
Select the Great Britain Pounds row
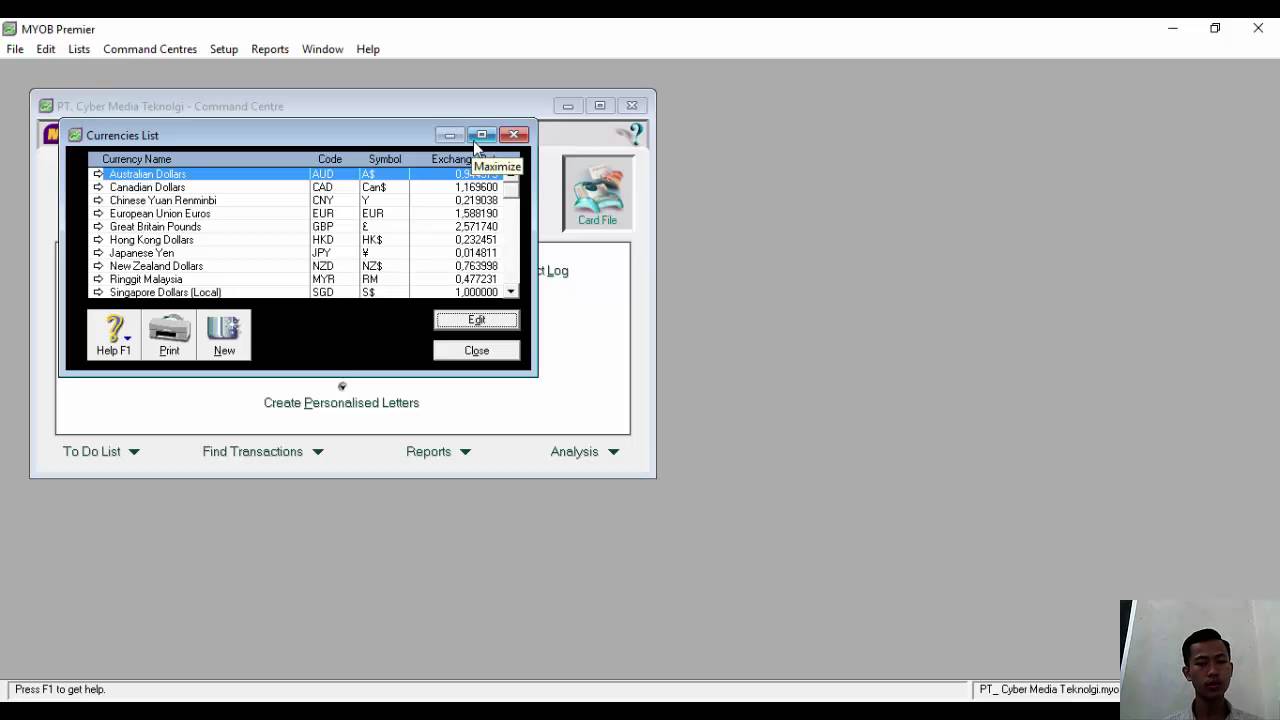(x=295, y=226)
